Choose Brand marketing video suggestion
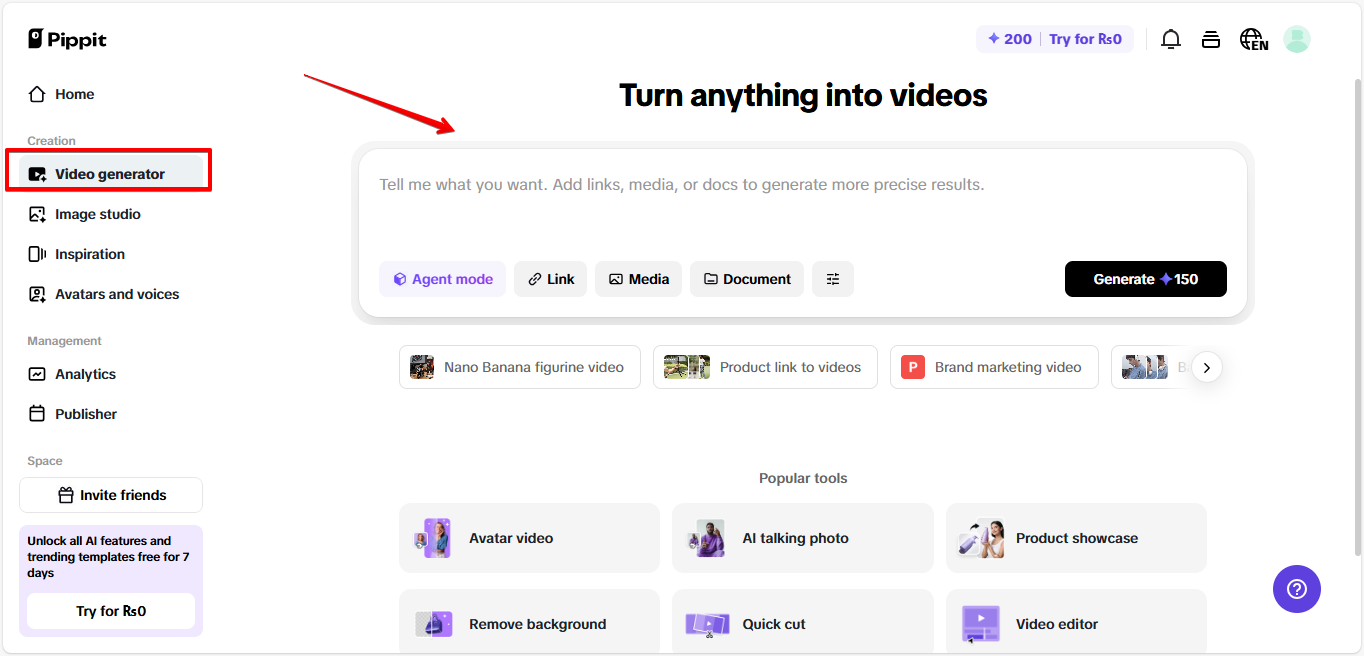Viewport: 1364px width, 656px height. coord(994,367)
